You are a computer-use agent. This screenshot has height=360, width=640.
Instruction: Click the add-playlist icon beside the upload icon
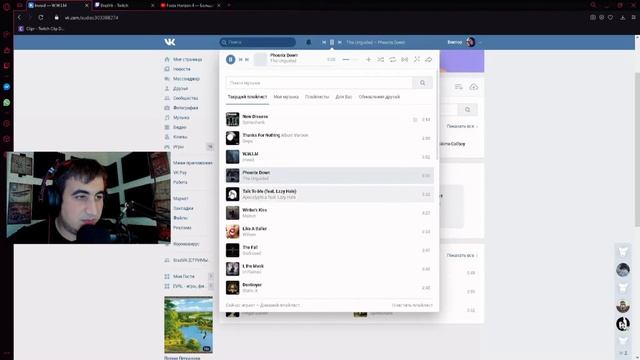pyautogui.click(x=458, y=87)
